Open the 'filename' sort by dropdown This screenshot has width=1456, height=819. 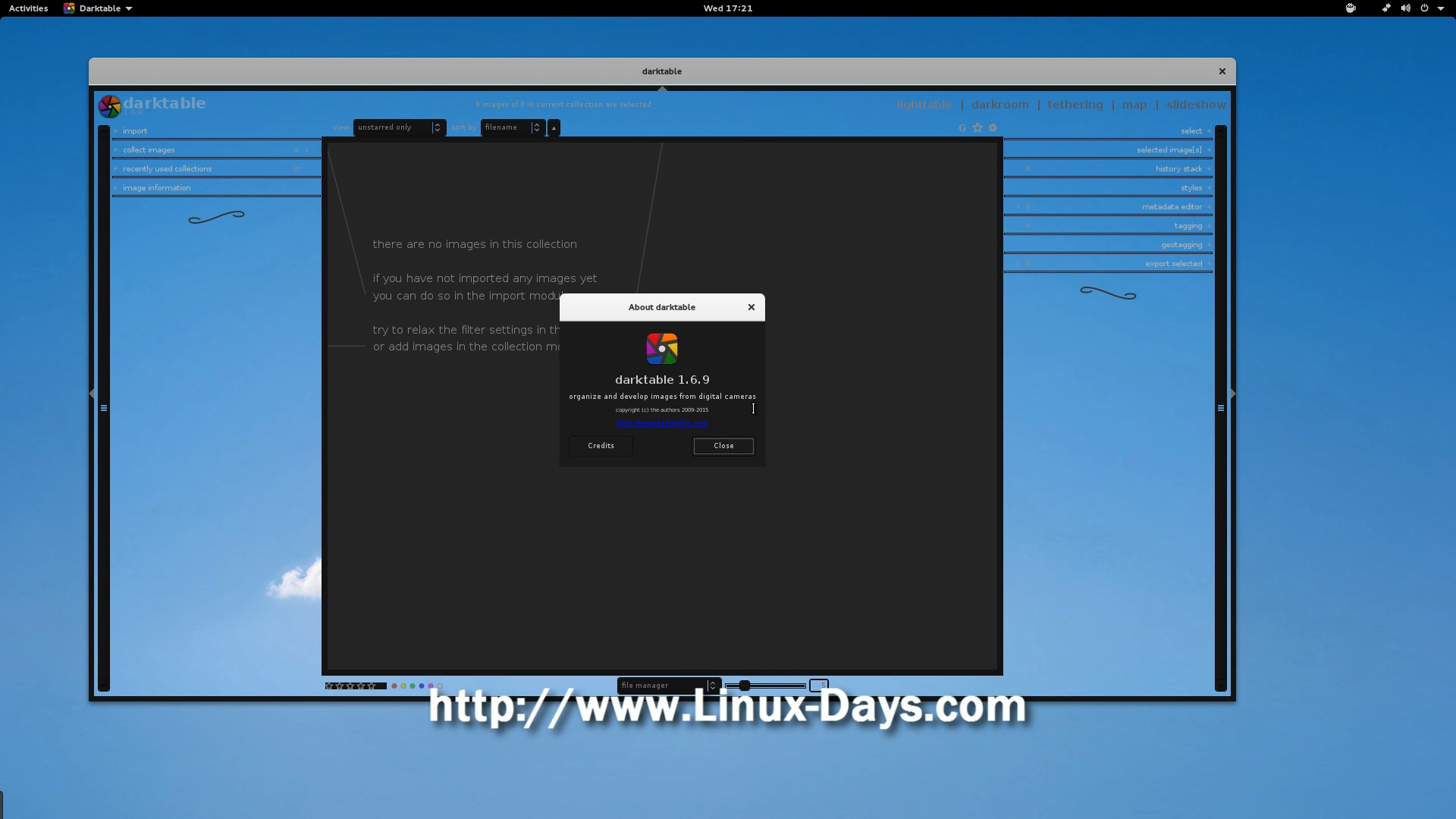click(513, 127)
